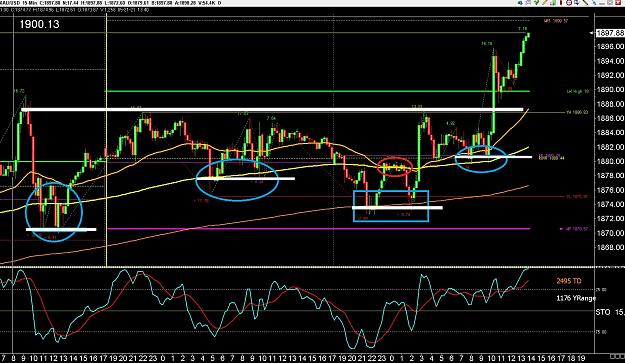Click the STO stochastic value label

[610, 312]
